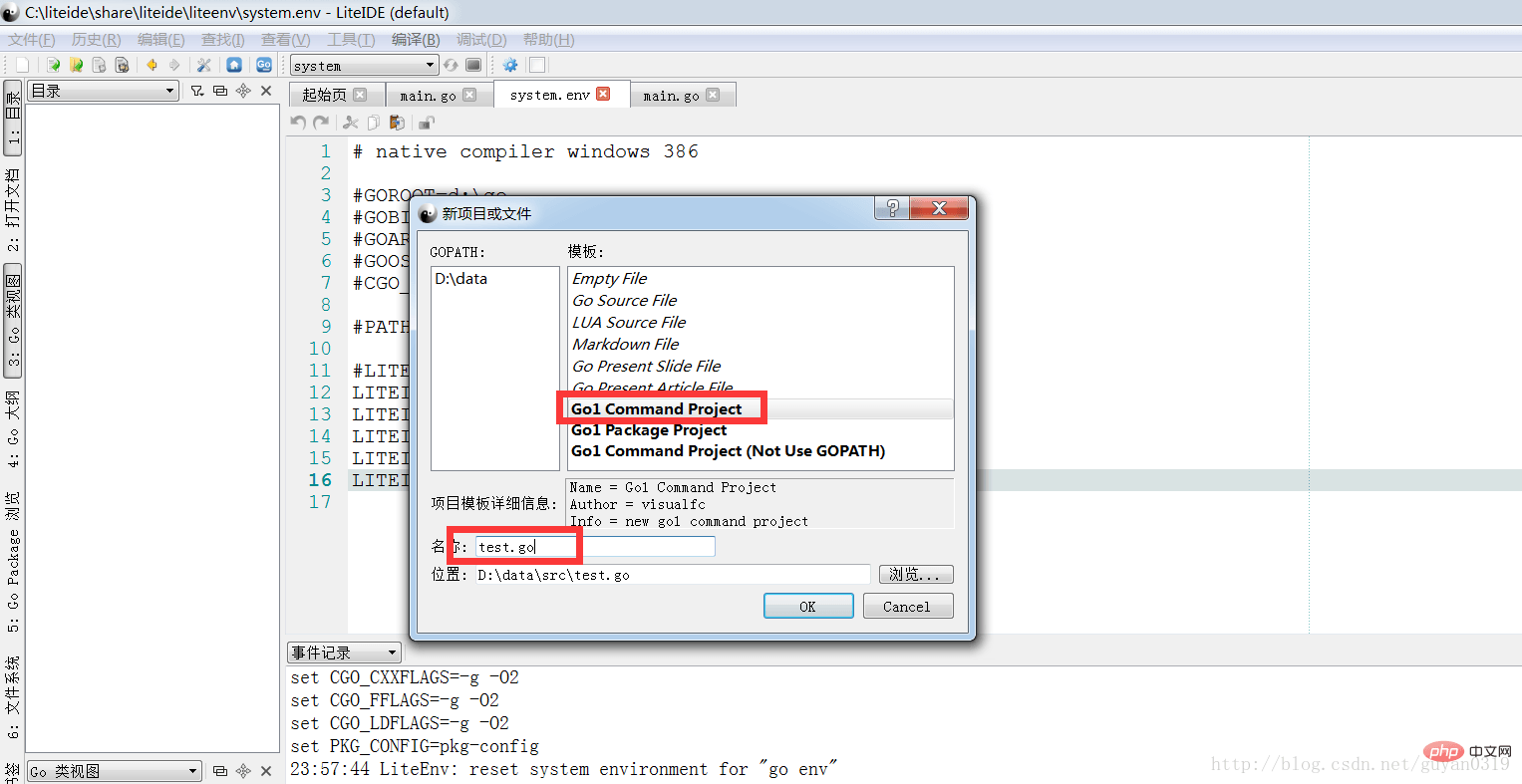Reload the environment with the refresh icon
1522x784 pixels.
[452, 65]
